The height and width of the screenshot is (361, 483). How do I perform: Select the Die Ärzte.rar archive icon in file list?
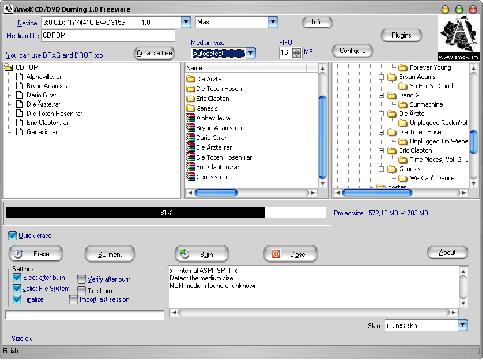tap(191, 147)
